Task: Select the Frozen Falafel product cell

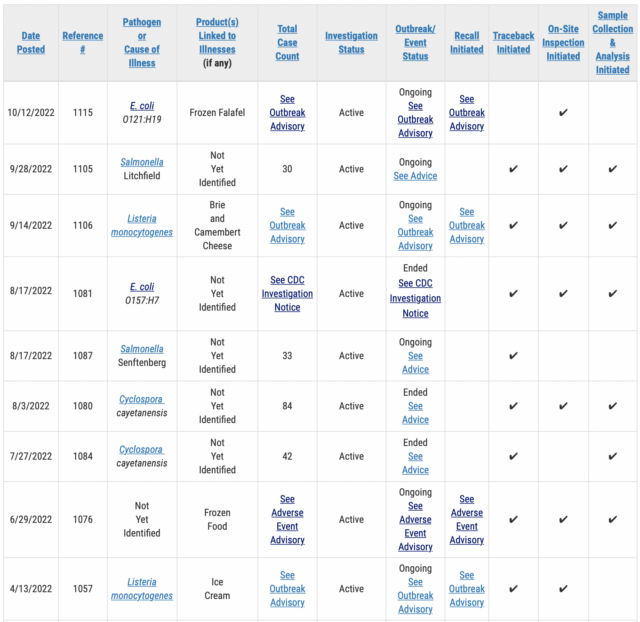Action: click(x=217, y=113)
